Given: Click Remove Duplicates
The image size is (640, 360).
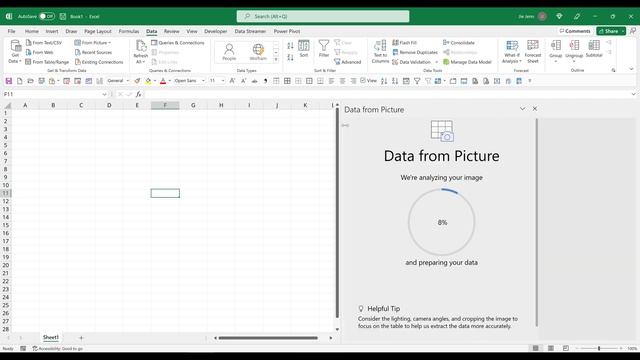Looking at the screenshot, I should pos(415,52).
